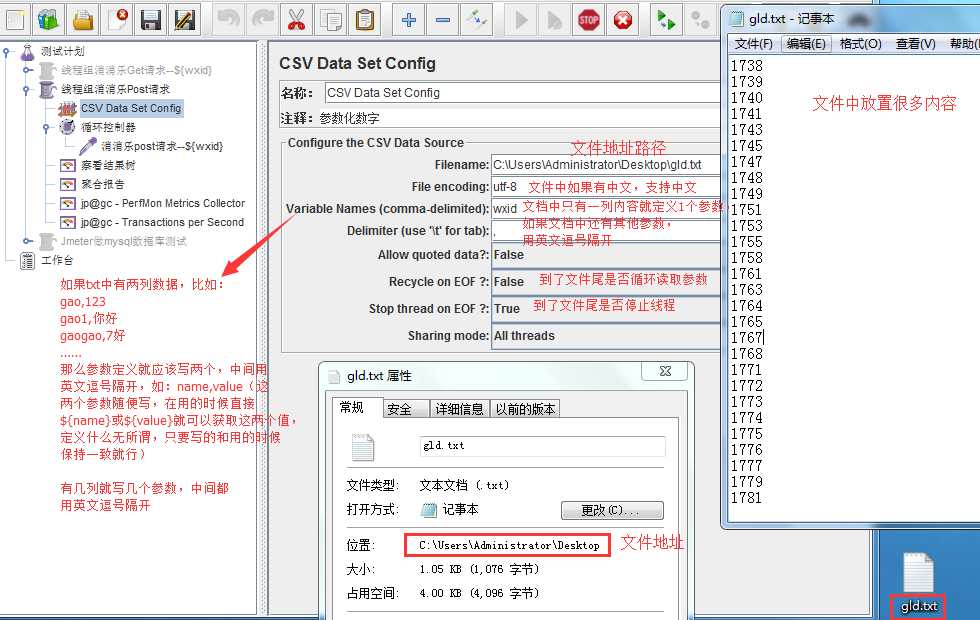Open Notepad 文件(F) menu
Viewport: 980px width, 620px height.
click(753, 44)
